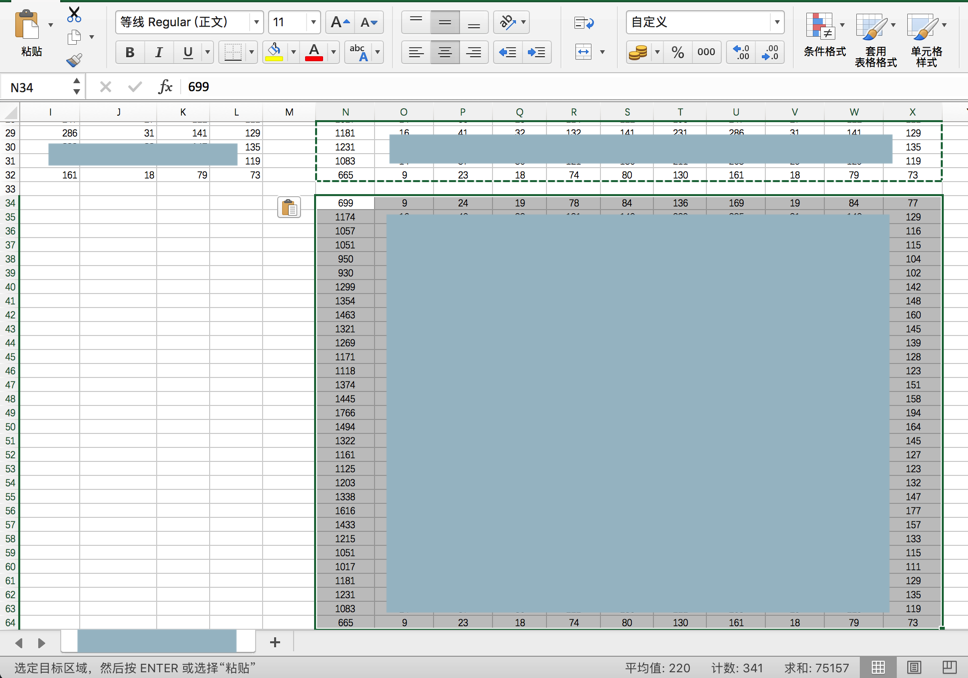Click the phonetic guide abc icon

point(359,52)
